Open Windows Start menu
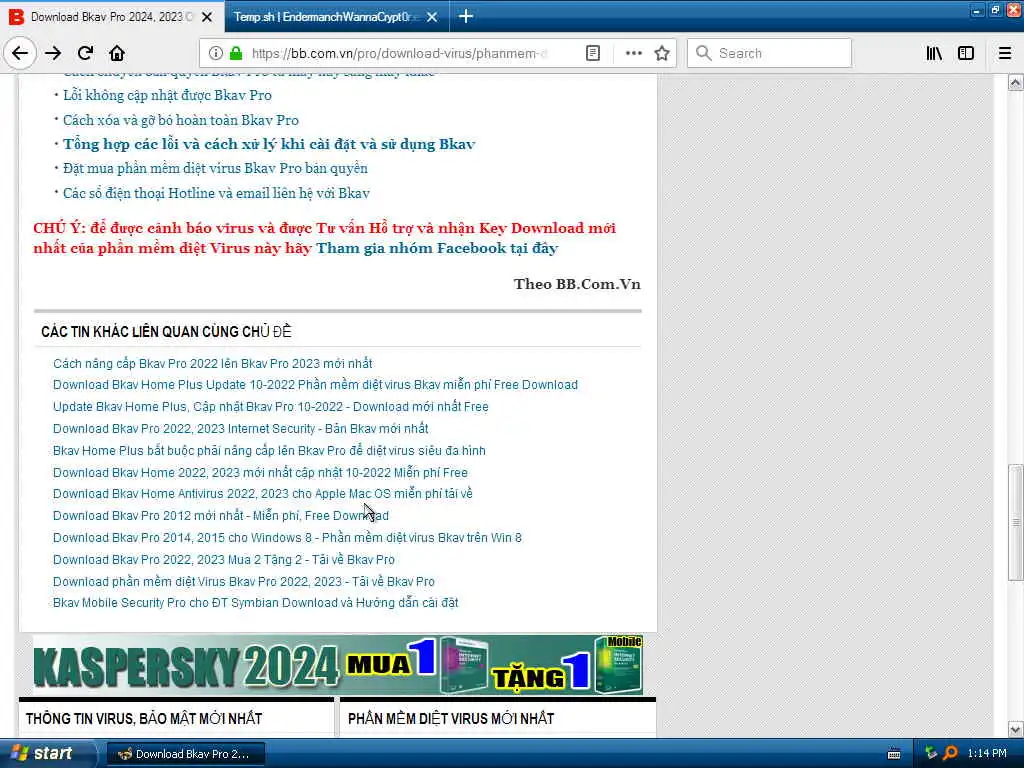Viewport: 1024px width, 768px height. [47, 753]
